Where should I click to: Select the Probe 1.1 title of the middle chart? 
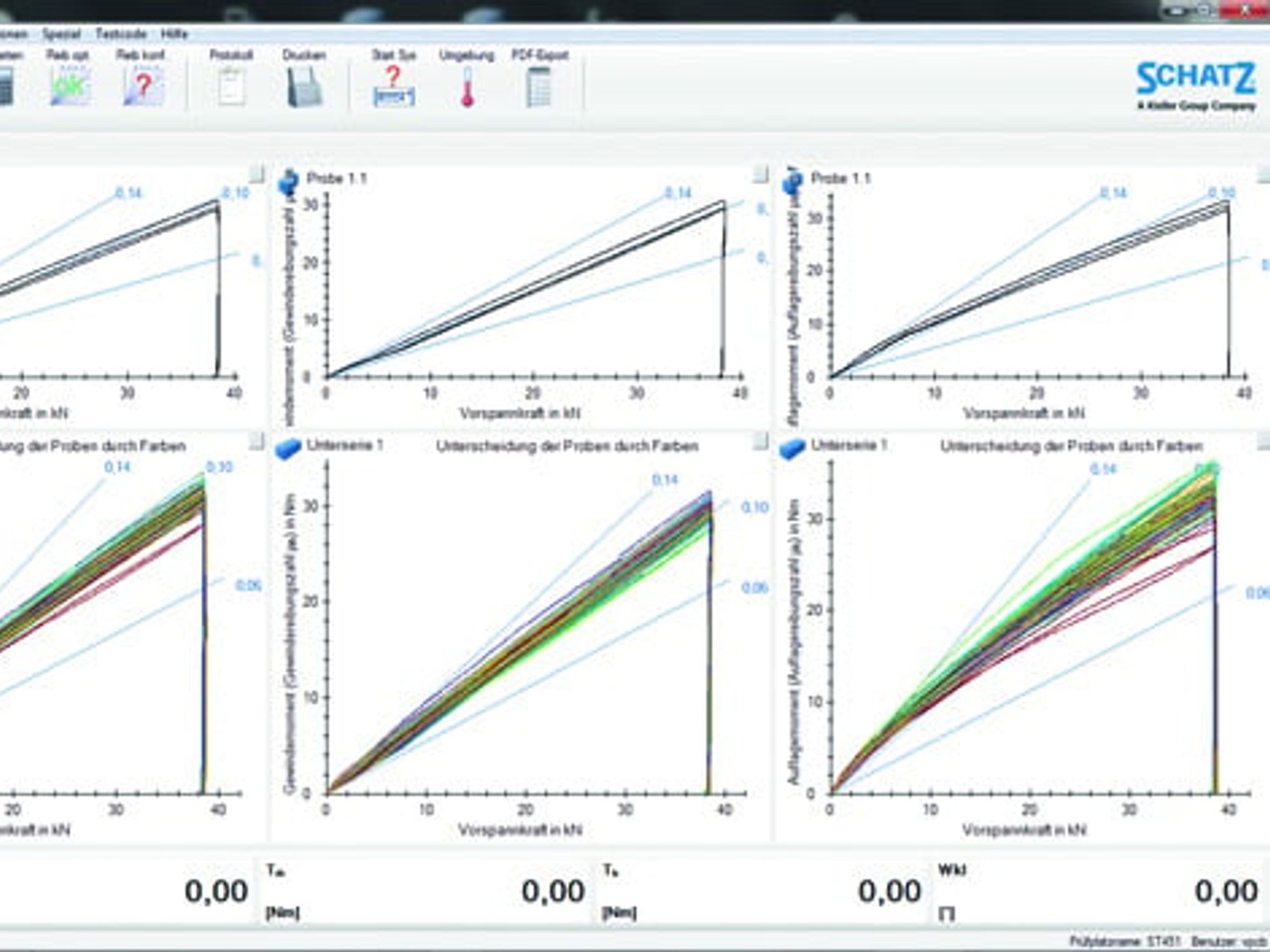tap(337, 178)
